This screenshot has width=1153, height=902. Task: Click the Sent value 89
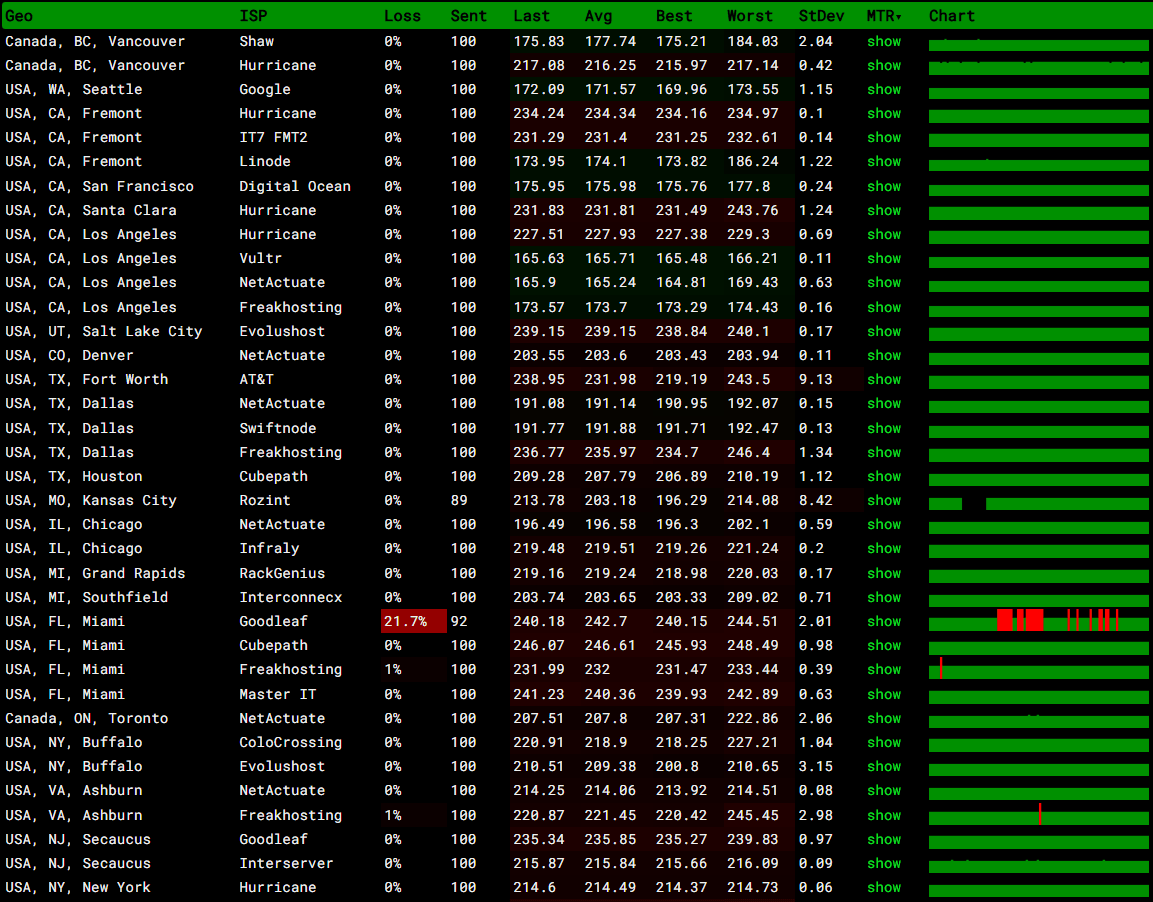coord(459,501)
